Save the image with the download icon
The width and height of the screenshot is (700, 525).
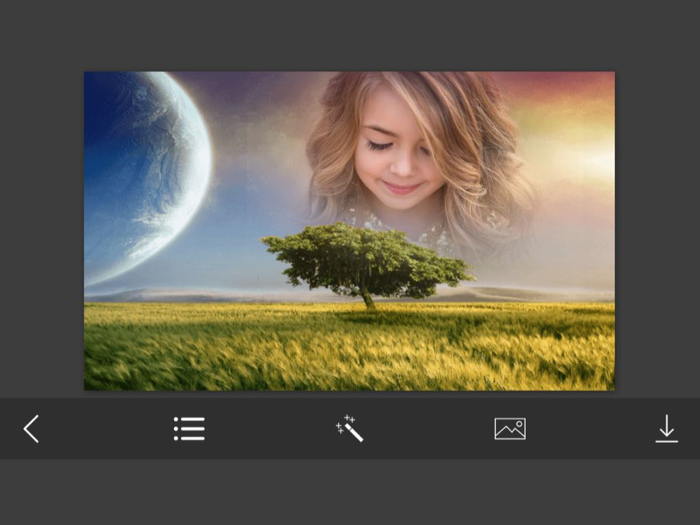tap(667, 429)
